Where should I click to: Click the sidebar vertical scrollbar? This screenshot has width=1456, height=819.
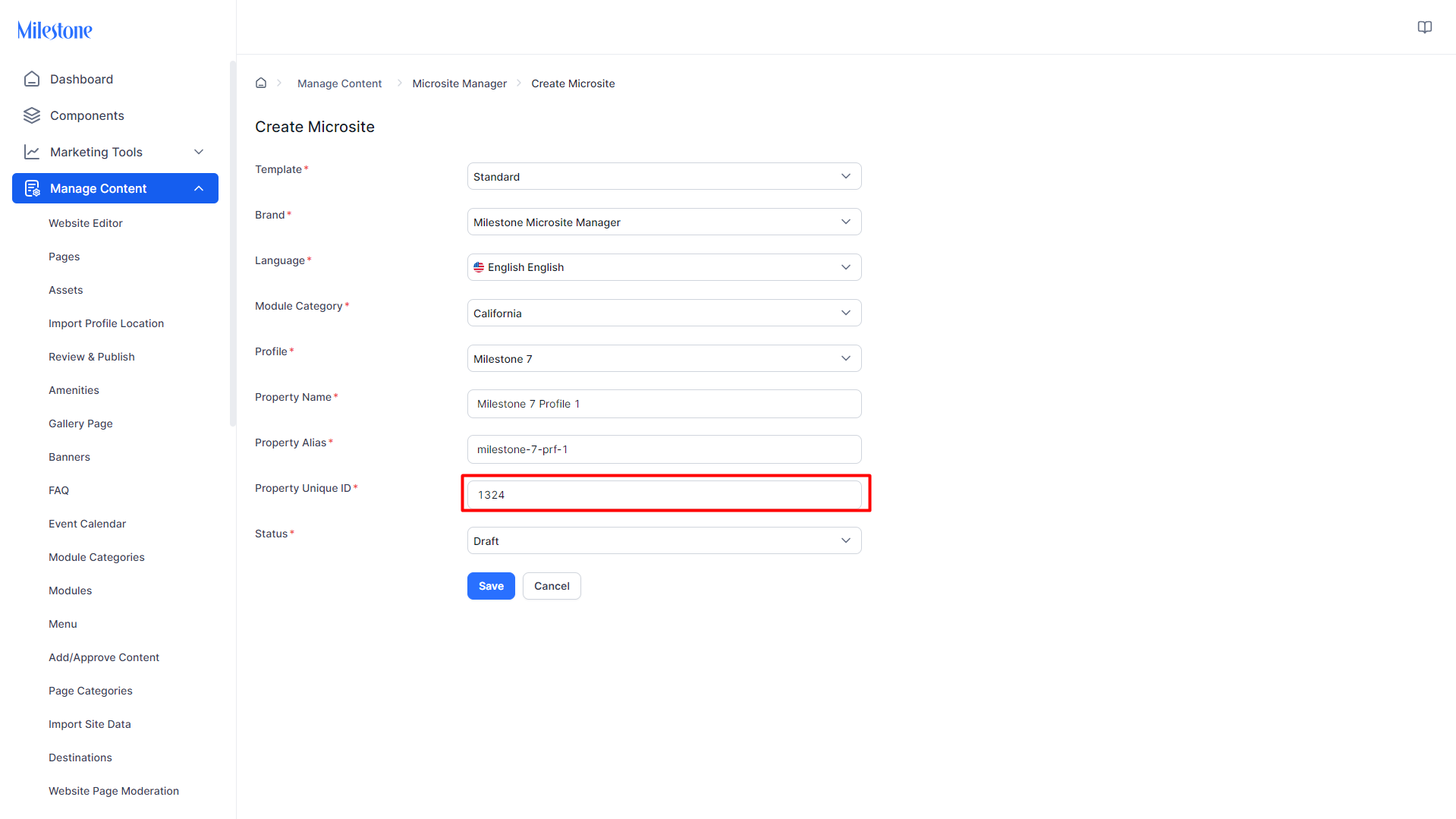click(233, 243)
